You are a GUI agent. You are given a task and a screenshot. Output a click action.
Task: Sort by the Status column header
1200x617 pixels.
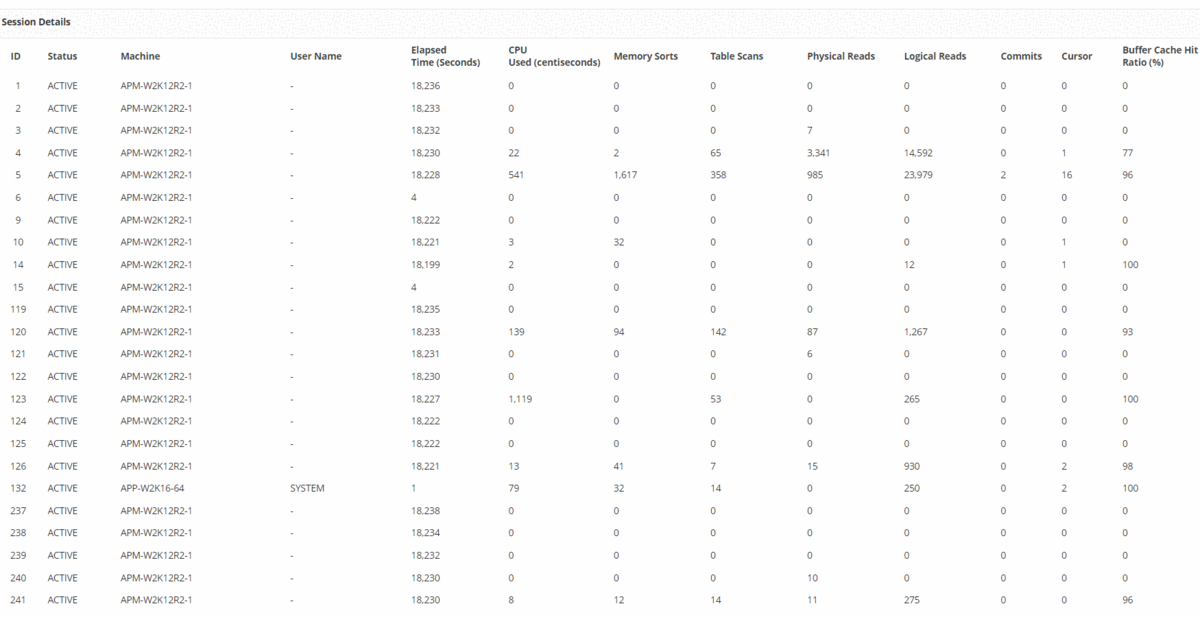coord(62,56)
